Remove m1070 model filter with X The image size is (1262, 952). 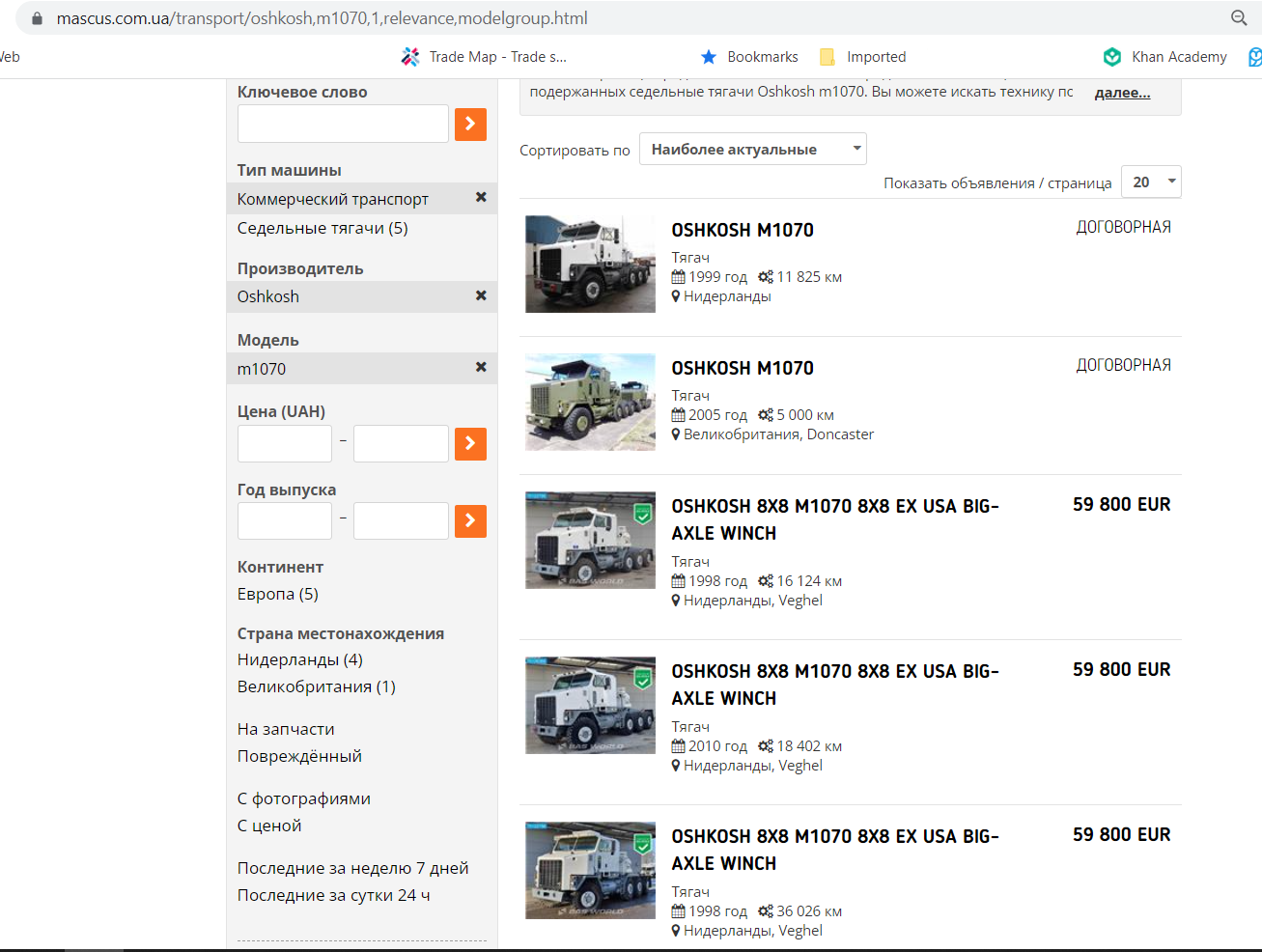pyautogui.click(x=481, y=367)
